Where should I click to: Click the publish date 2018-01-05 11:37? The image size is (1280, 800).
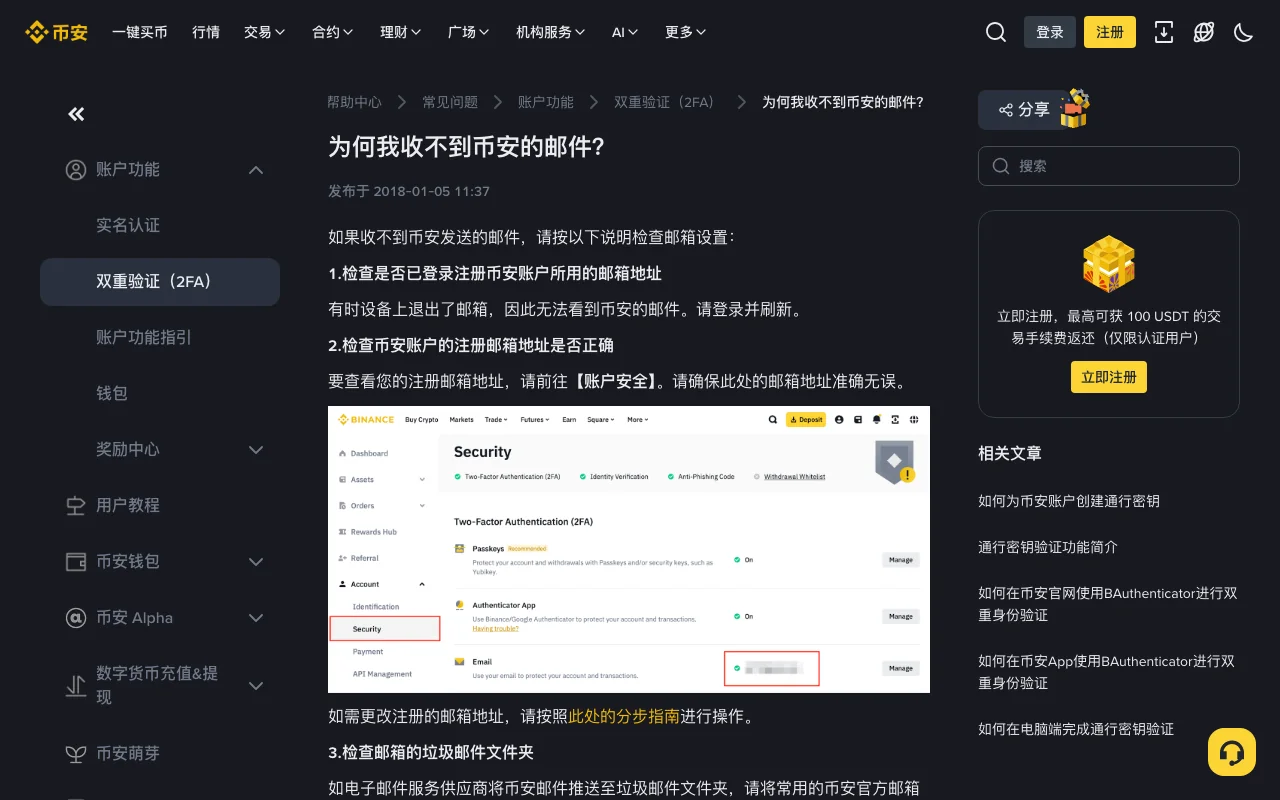coord(431,191)
